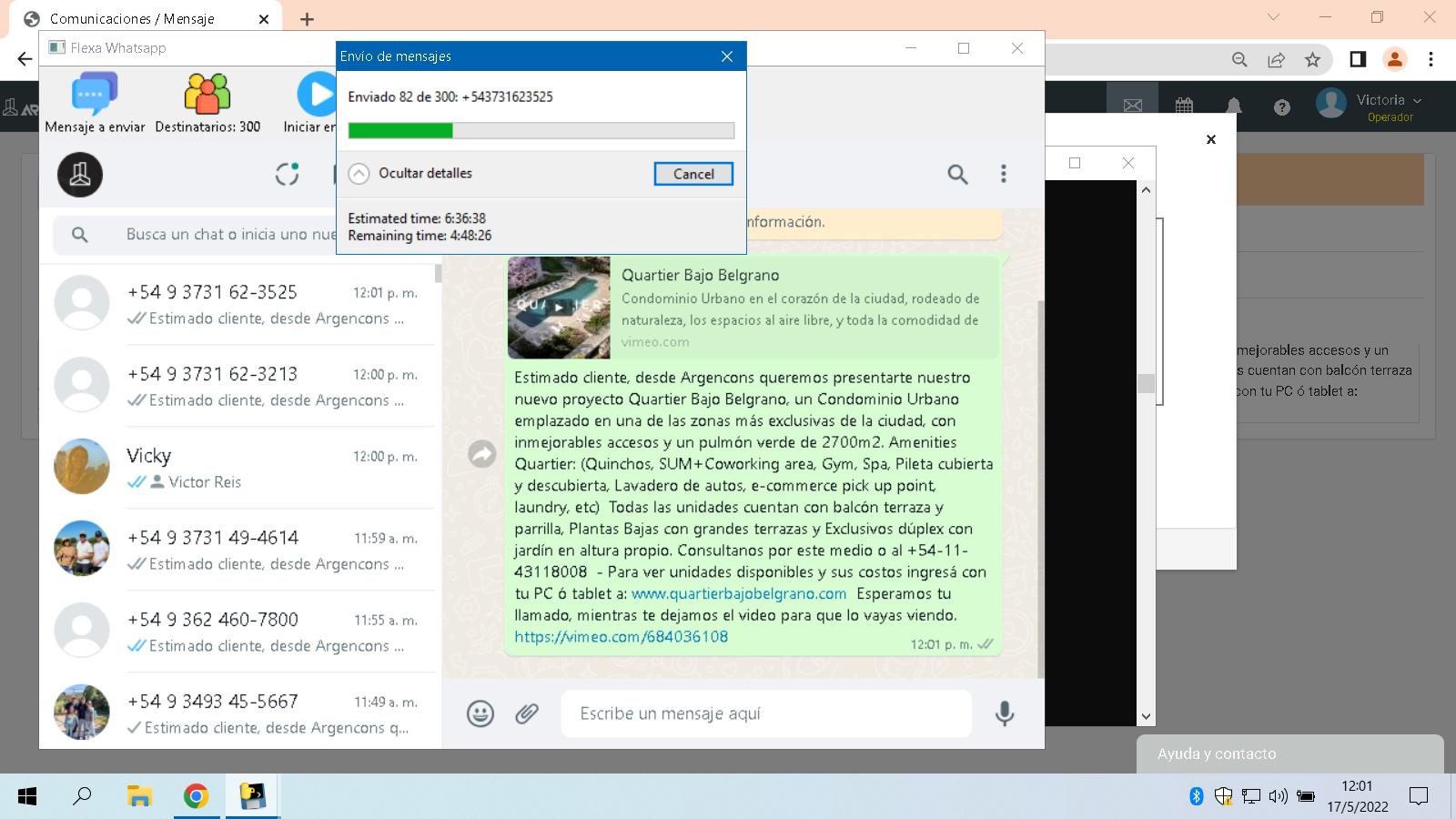Click Flexa app taskbar icon
Viewport: 1456px width, 819px height.
(252, 796)
